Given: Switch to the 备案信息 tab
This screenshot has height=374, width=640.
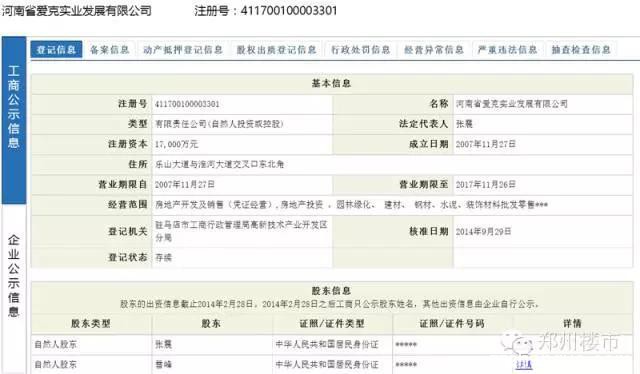Looking at the screenshot, I should 109,50.
